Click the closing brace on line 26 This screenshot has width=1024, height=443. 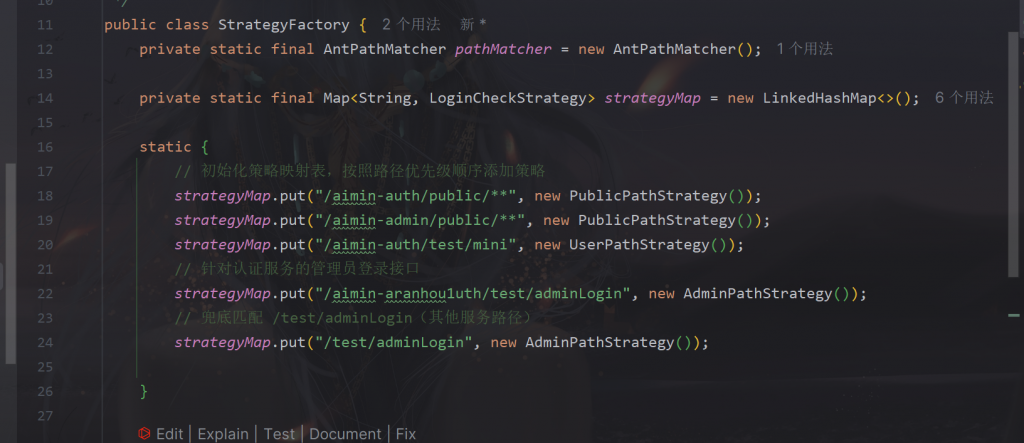coord(144,391)
